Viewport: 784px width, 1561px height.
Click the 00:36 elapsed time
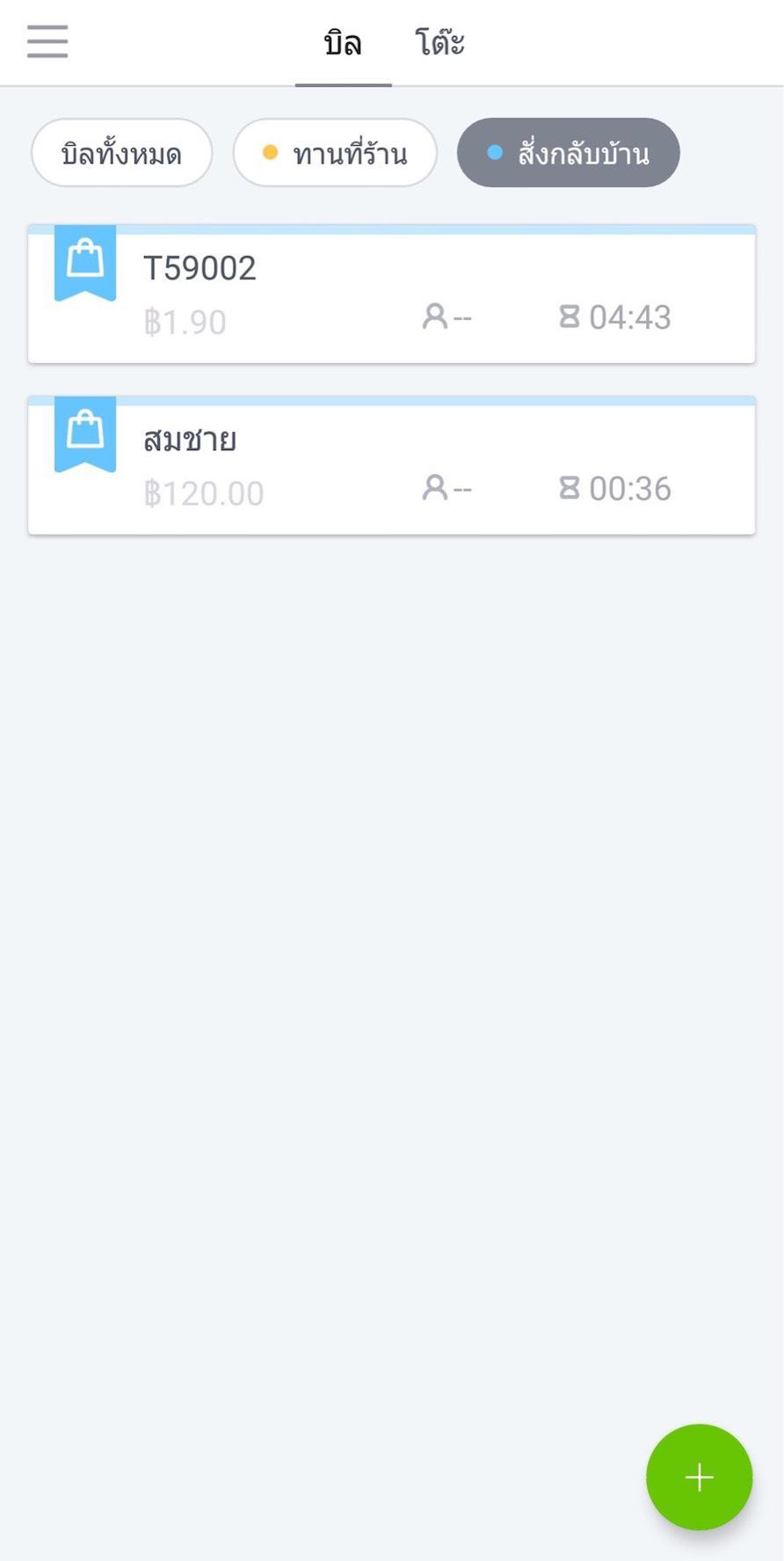629,489
